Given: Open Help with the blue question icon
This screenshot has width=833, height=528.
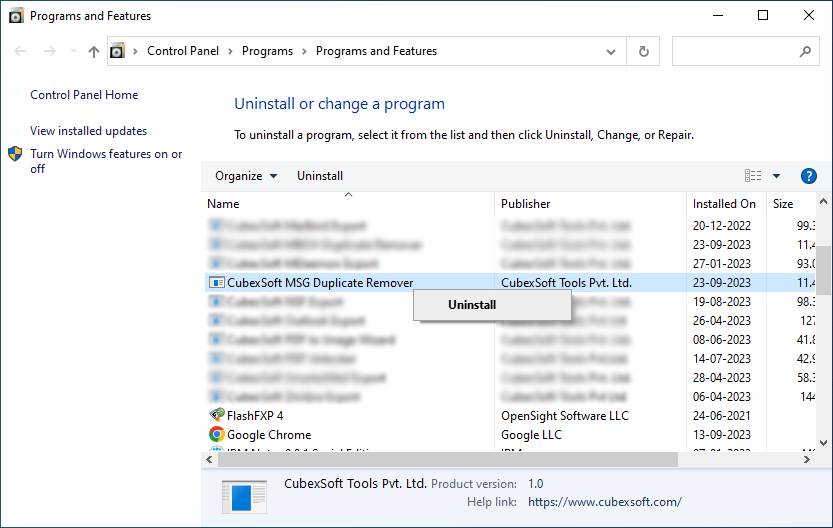Looking at the screenshot, I should point(809,176).
